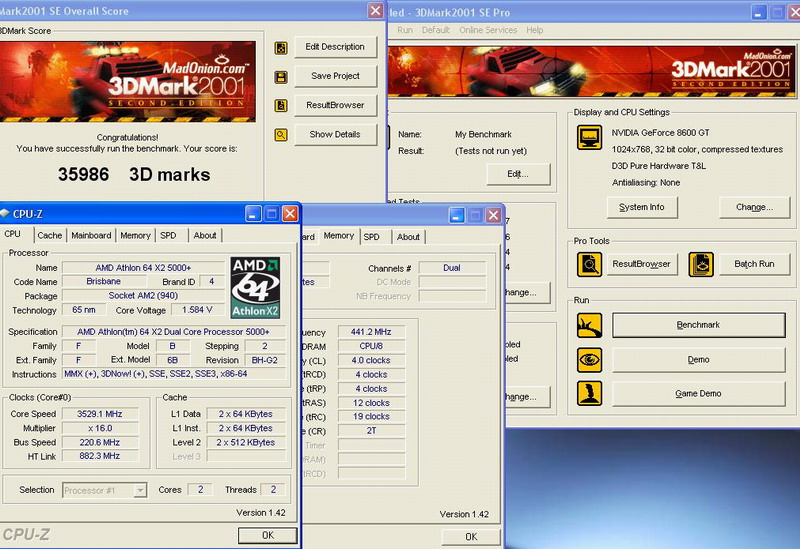
Task: Click the Save Project button
Action: click(335, 76)
